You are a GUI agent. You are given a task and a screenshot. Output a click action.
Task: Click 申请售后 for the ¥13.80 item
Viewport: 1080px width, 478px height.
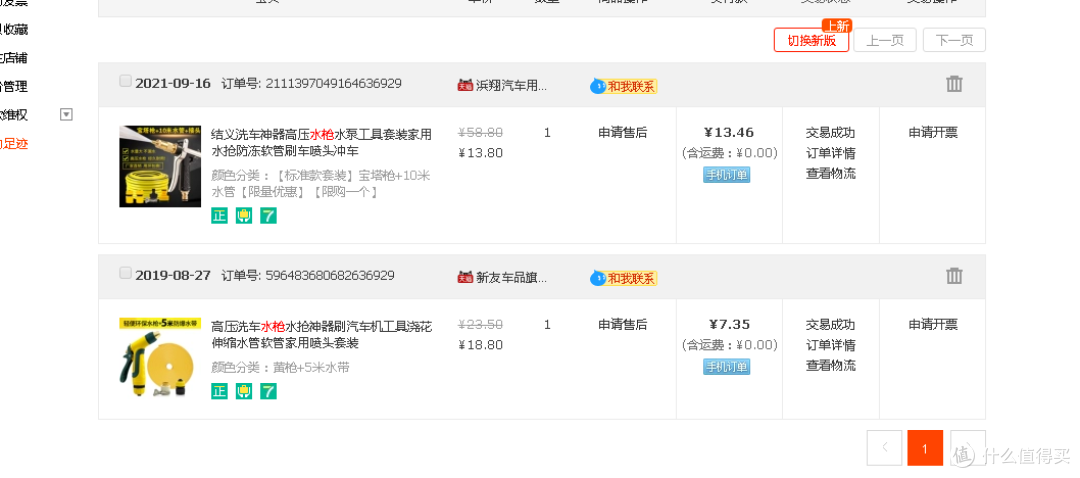pyautogui.click(x=623, y=133)
